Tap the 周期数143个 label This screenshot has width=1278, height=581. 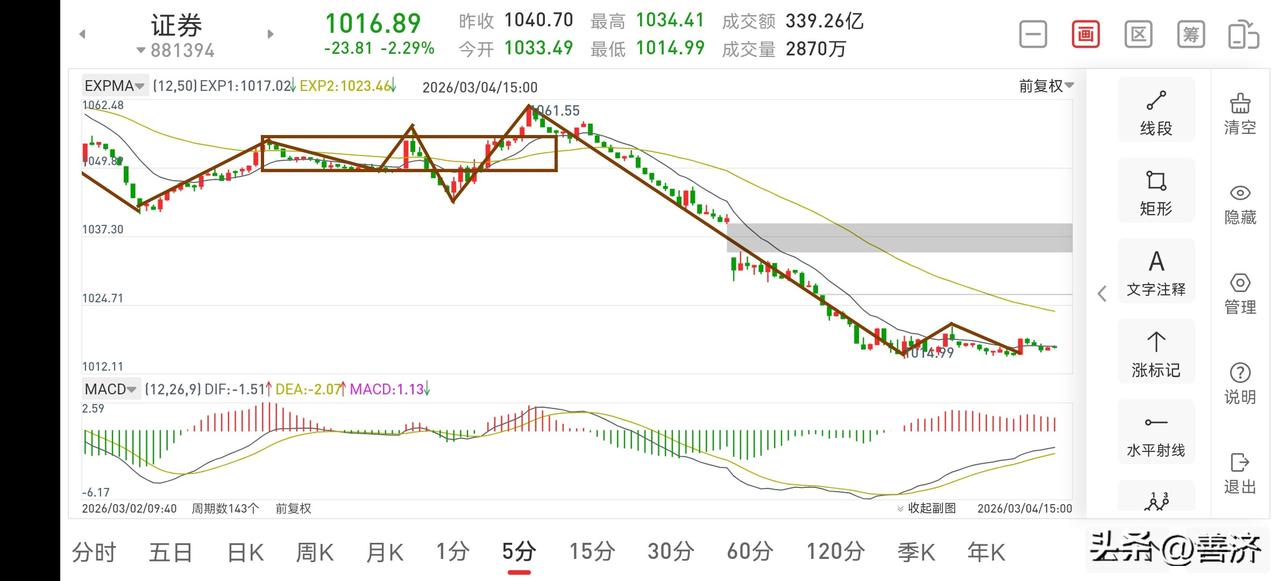(x=225, y=508)
